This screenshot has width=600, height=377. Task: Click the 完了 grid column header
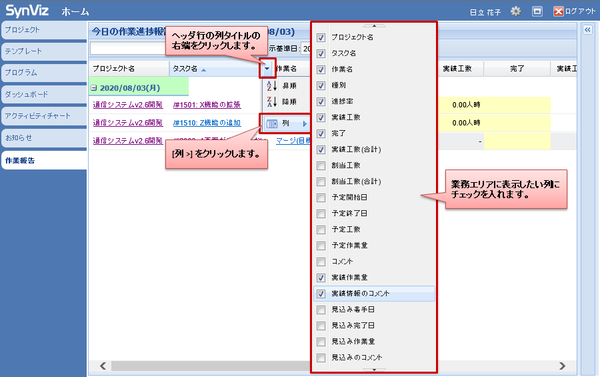[x=517, y=69]
